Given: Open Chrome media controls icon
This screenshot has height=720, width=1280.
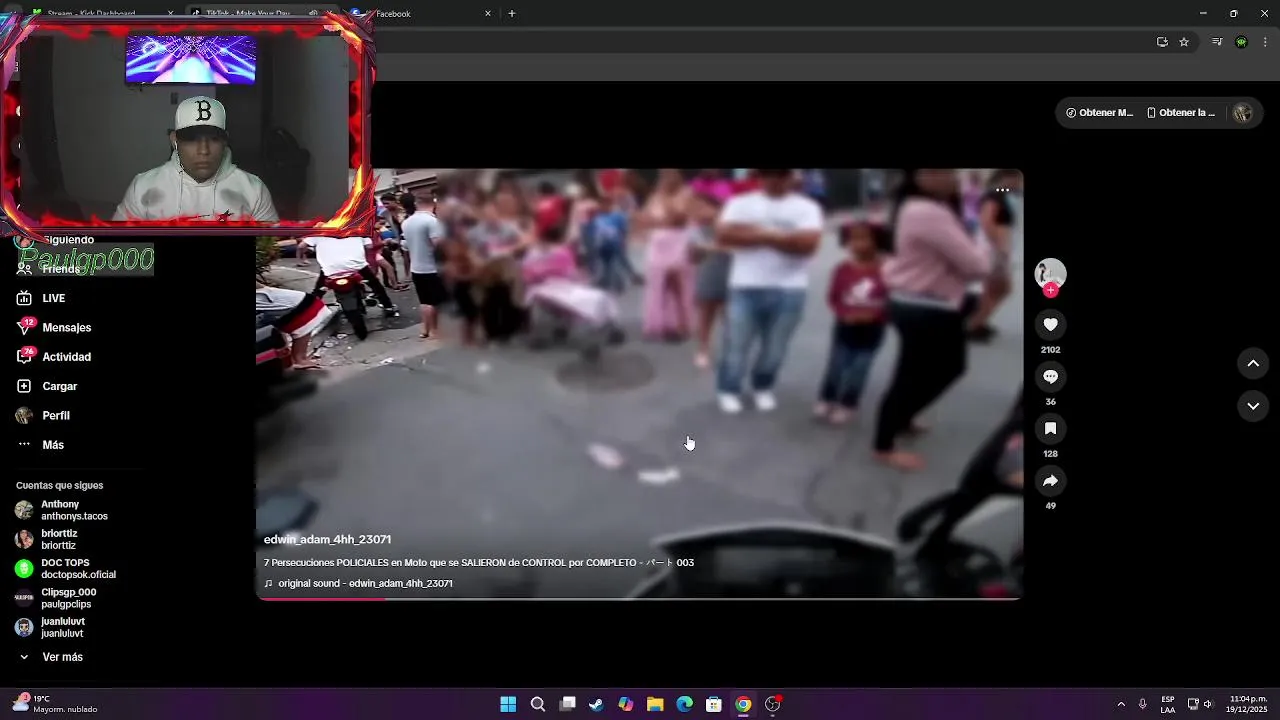Looking at the screenshot, I should coord(1217,42).
